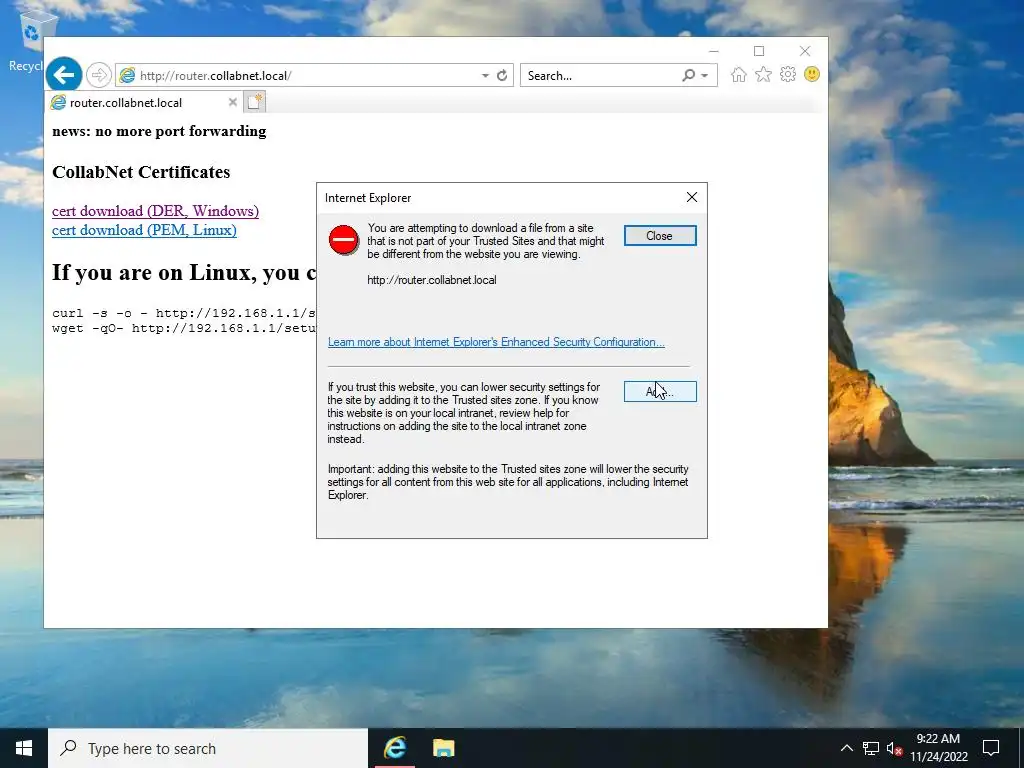Open Learn more about Enhanced Security Configuration link
Image resolution: width=1024 pixels, height=768 pixels.
(x=496, y=342)
